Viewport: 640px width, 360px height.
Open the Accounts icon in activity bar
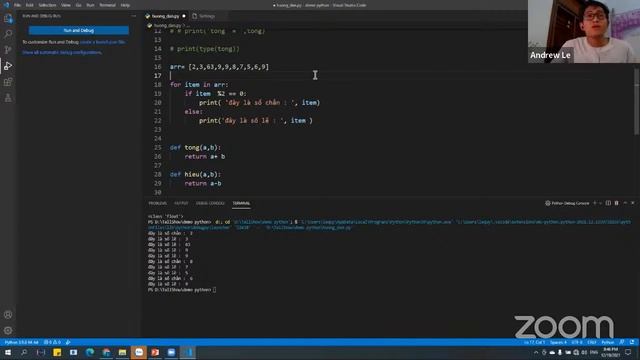point(8,315)
